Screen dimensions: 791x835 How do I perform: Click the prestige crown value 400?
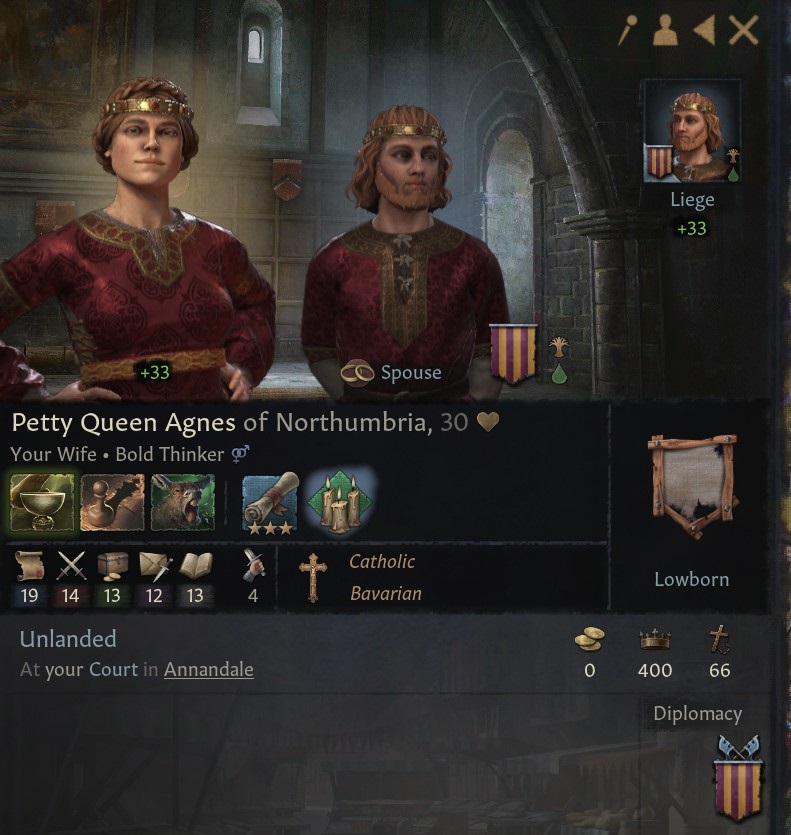[x=655, y=670]
